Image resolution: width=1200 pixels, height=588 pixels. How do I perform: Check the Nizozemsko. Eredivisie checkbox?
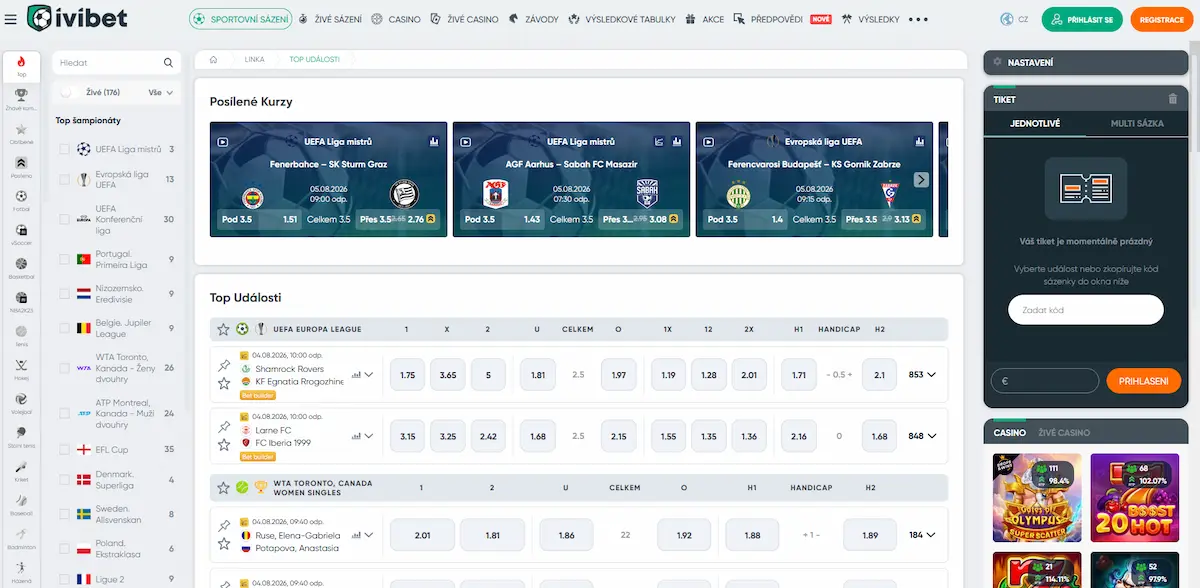[65, 293]
